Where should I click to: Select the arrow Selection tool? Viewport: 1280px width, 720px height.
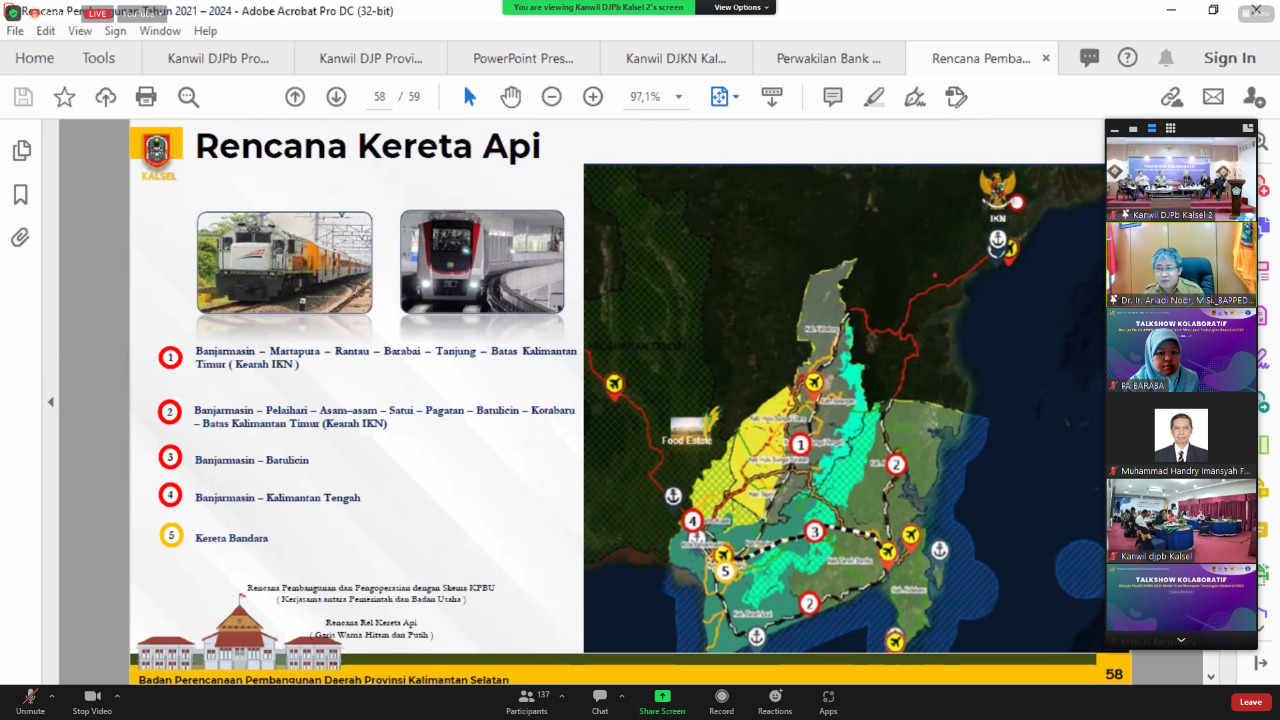pyautogui.click(x=470, y=97)
